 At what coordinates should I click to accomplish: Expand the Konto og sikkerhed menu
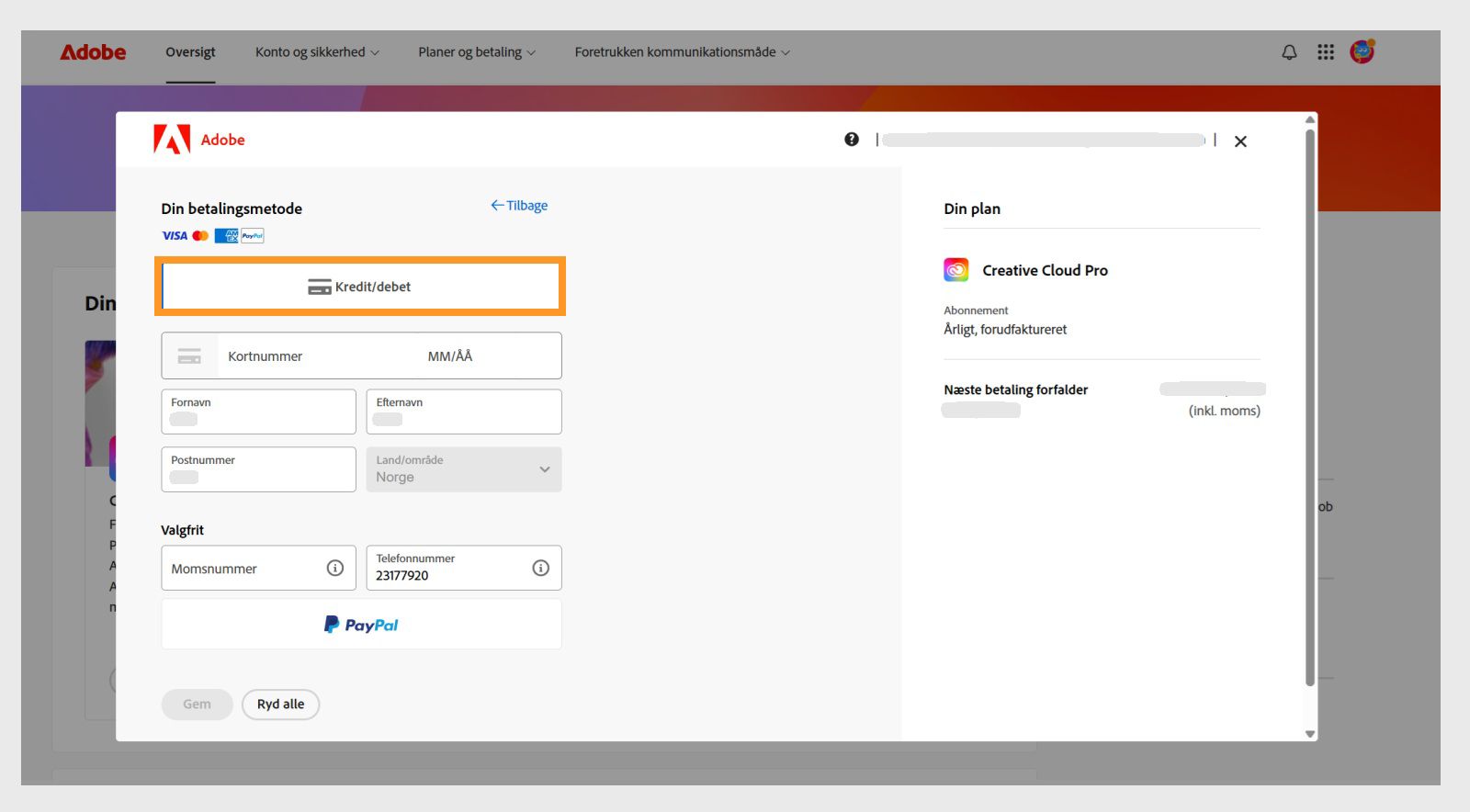(317, 52)
